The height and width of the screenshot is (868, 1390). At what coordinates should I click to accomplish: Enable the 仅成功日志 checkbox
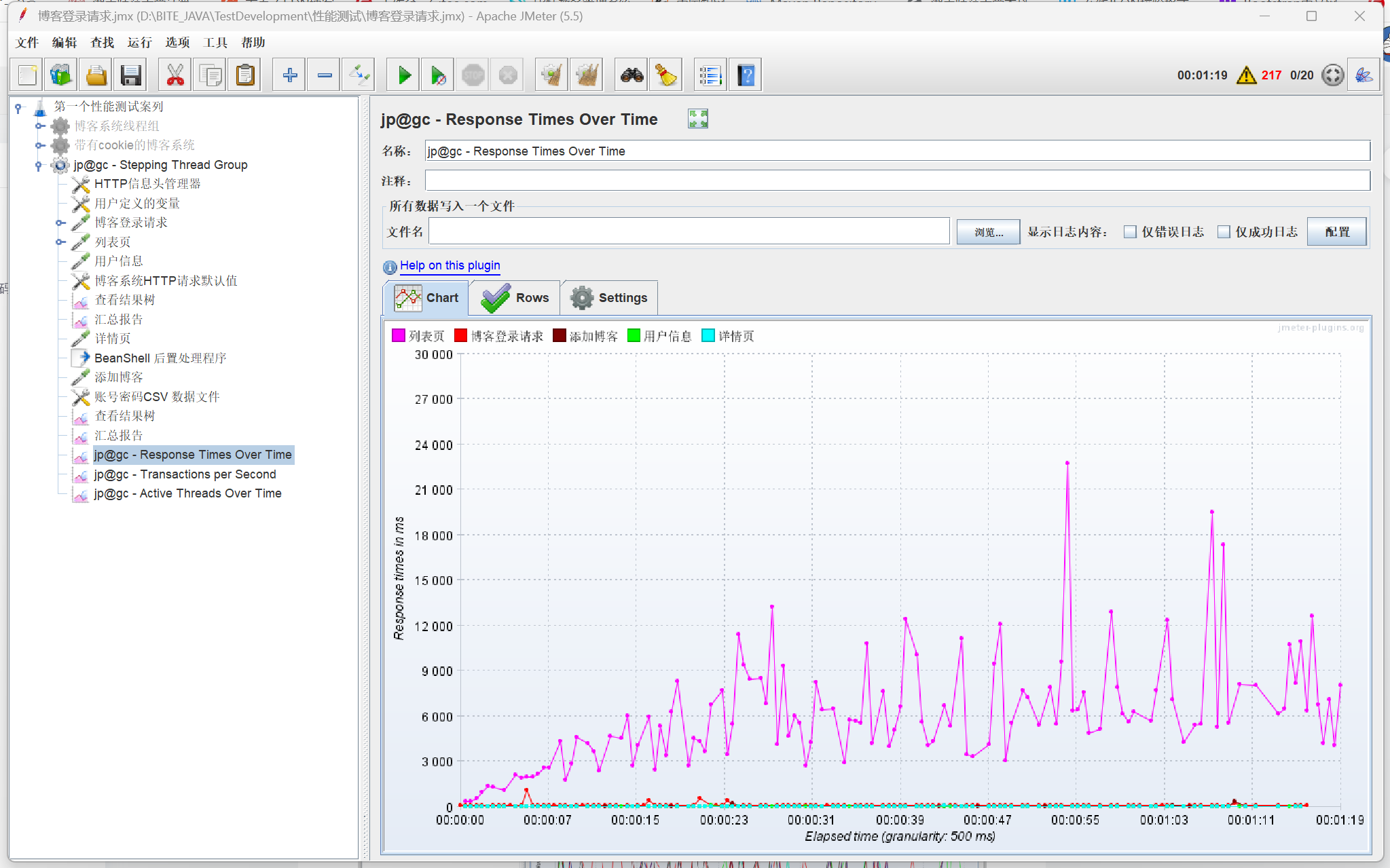[x=1224, y=232]
